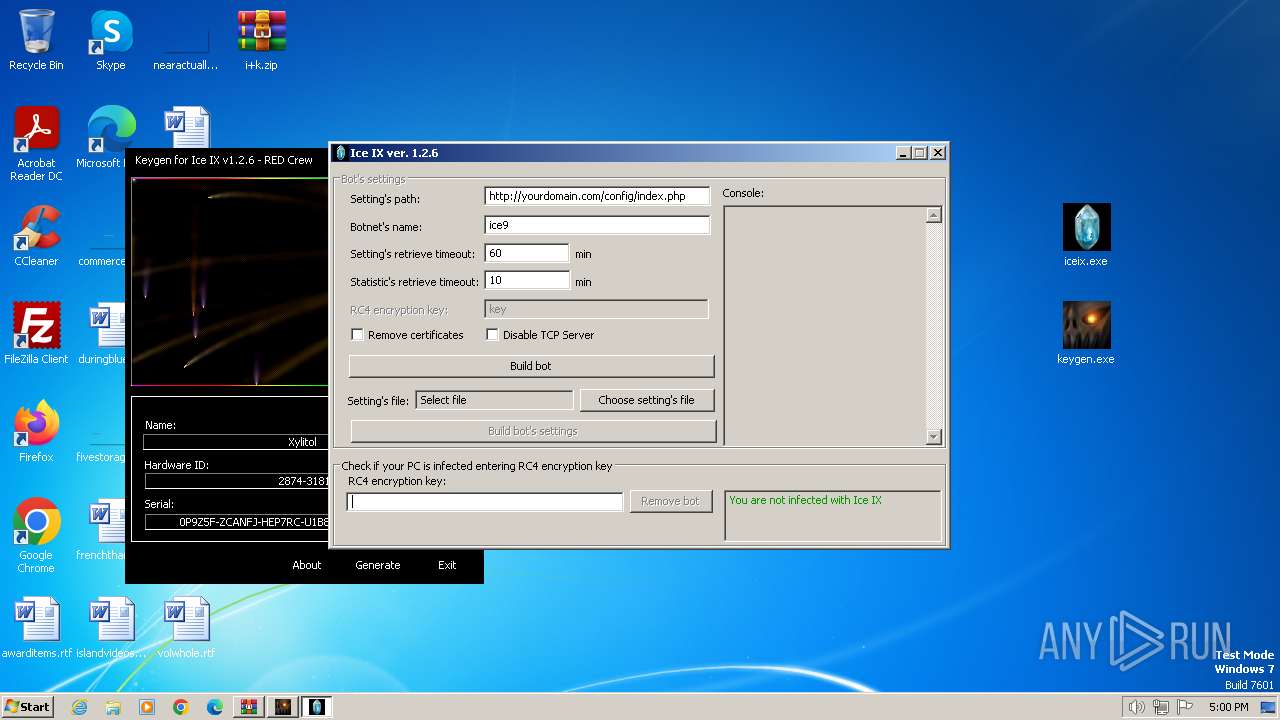The width and height of the screenshot is (1280, 720).
Task: Minimize the Ice IX window
Action: click(903, 153)
